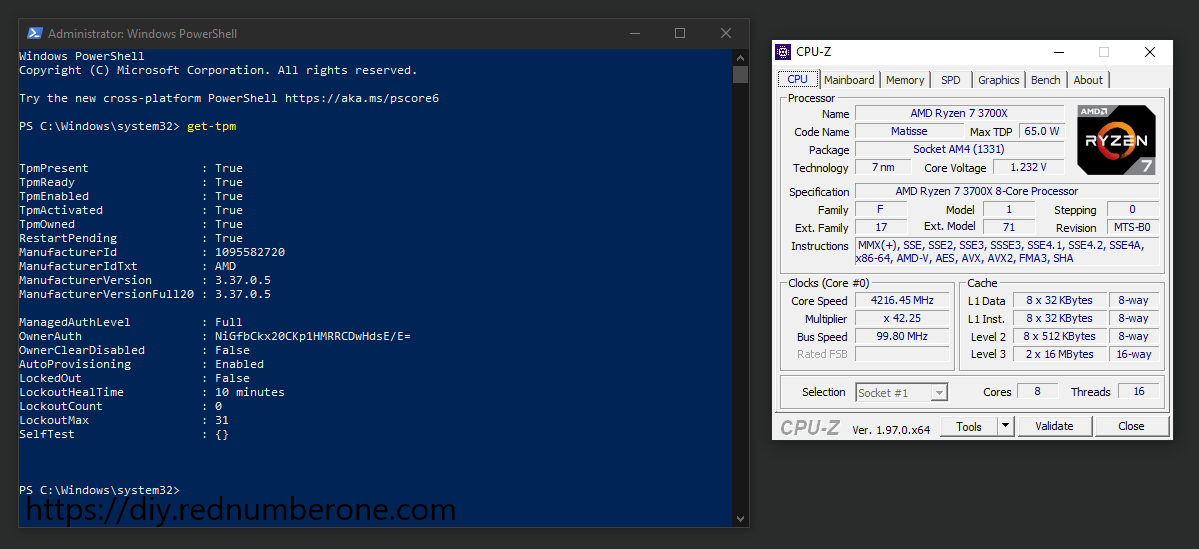1199x549 pixels.
Task: Click the ManufacturerIdTxt AMD line
Action: tap(128, 266)
